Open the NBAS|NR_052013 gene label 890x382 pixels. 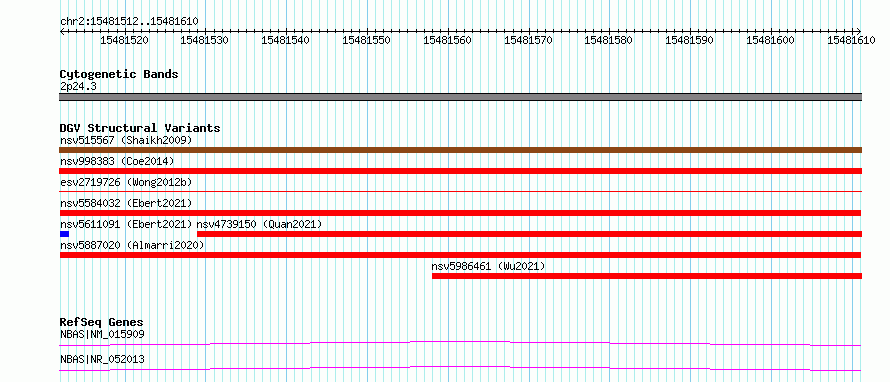[102, 359]
